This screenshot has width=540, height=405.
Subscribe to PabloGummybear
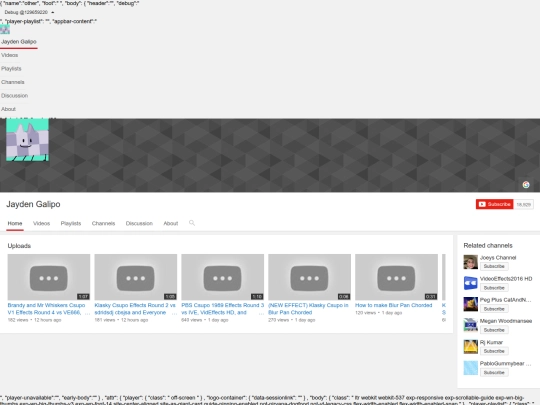[494, 373]
